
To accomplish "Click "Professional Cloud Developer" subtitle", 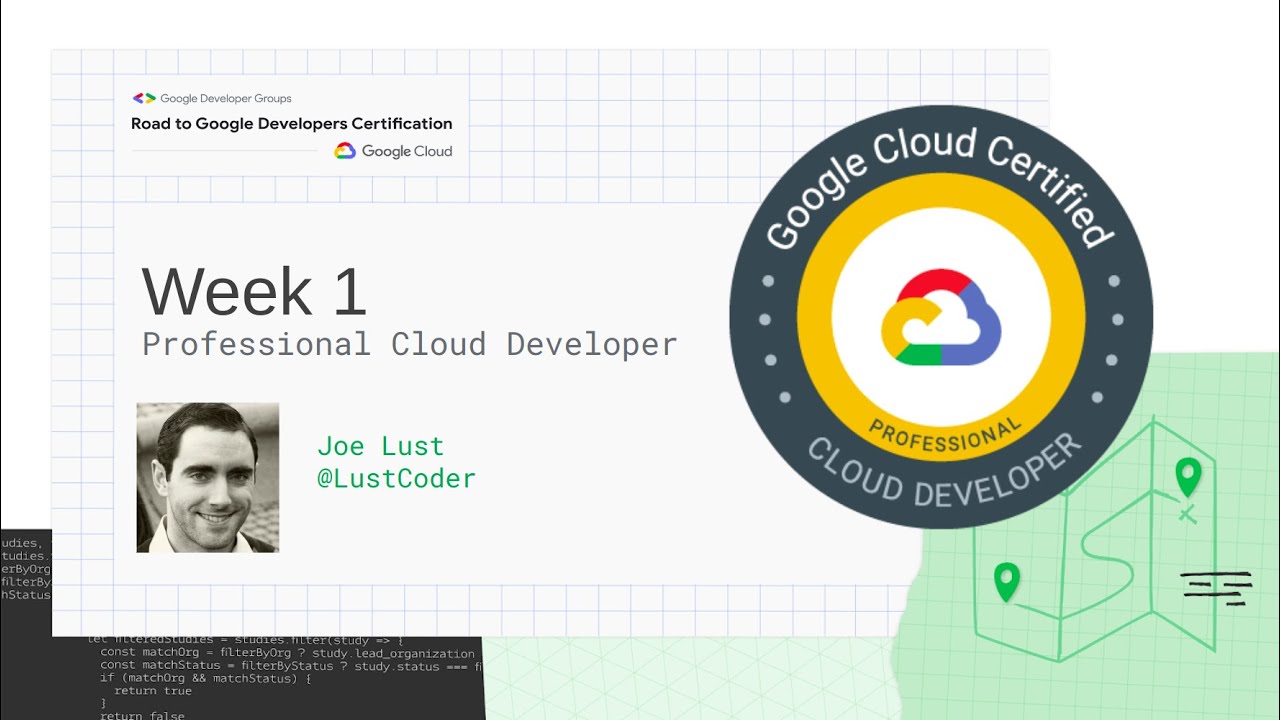I will click(410, 344).
